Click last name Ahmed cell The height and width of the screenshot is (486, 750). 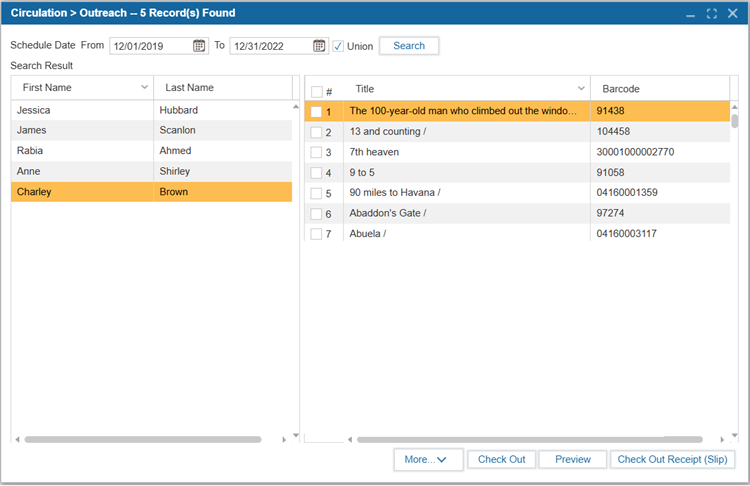coord(223,151)
